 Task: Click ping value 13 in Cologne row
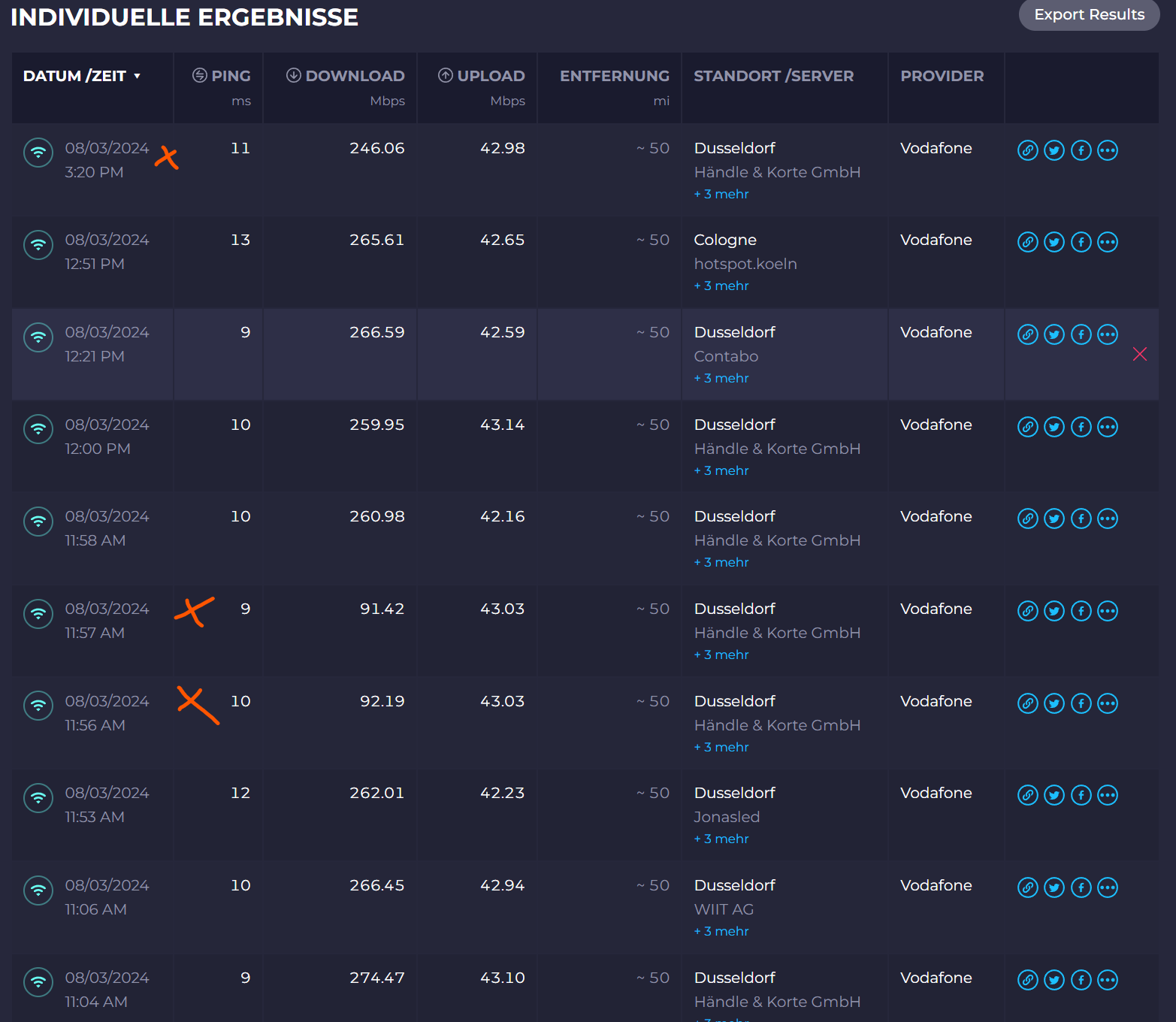[240, 240]
